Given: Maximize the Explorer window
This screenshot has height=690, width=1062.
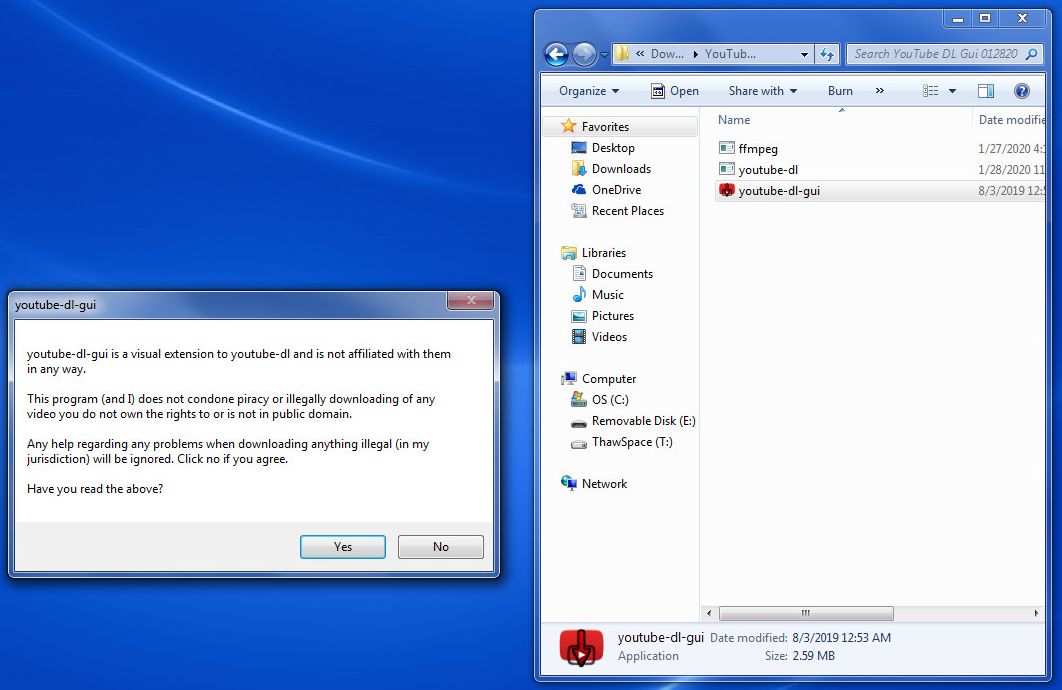Looking at the screenshot, I should click(x=985, y=19).
